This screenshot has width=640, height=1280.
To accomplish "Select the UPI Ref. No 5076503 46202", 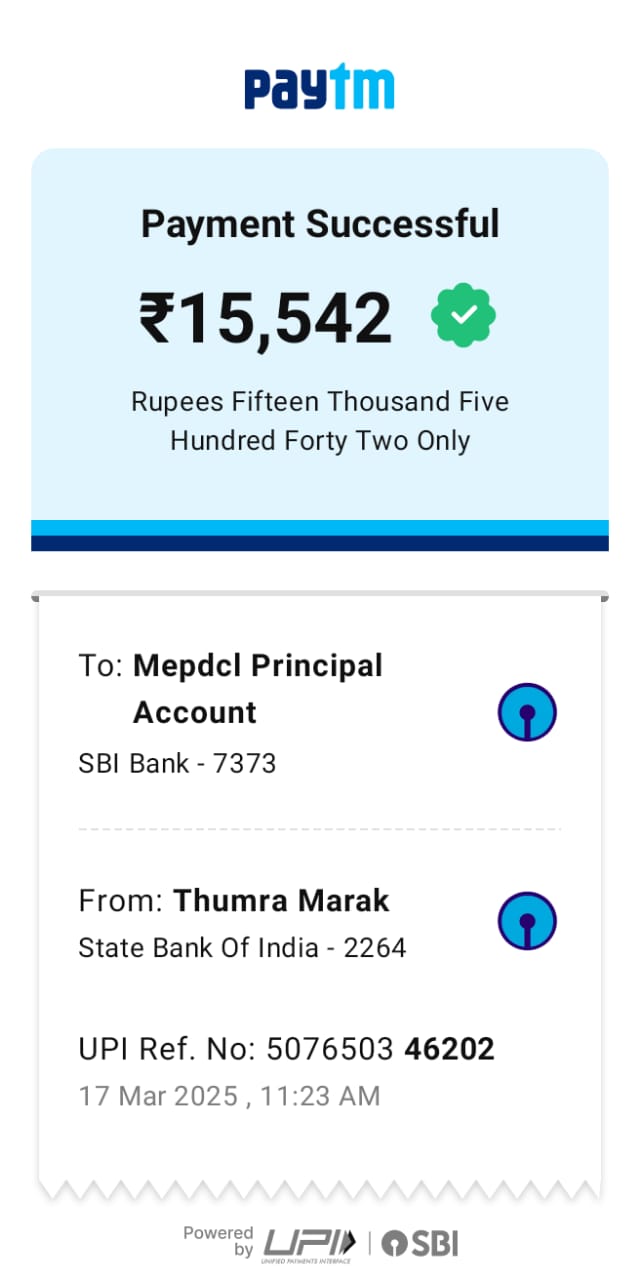I will (286, 1049).
